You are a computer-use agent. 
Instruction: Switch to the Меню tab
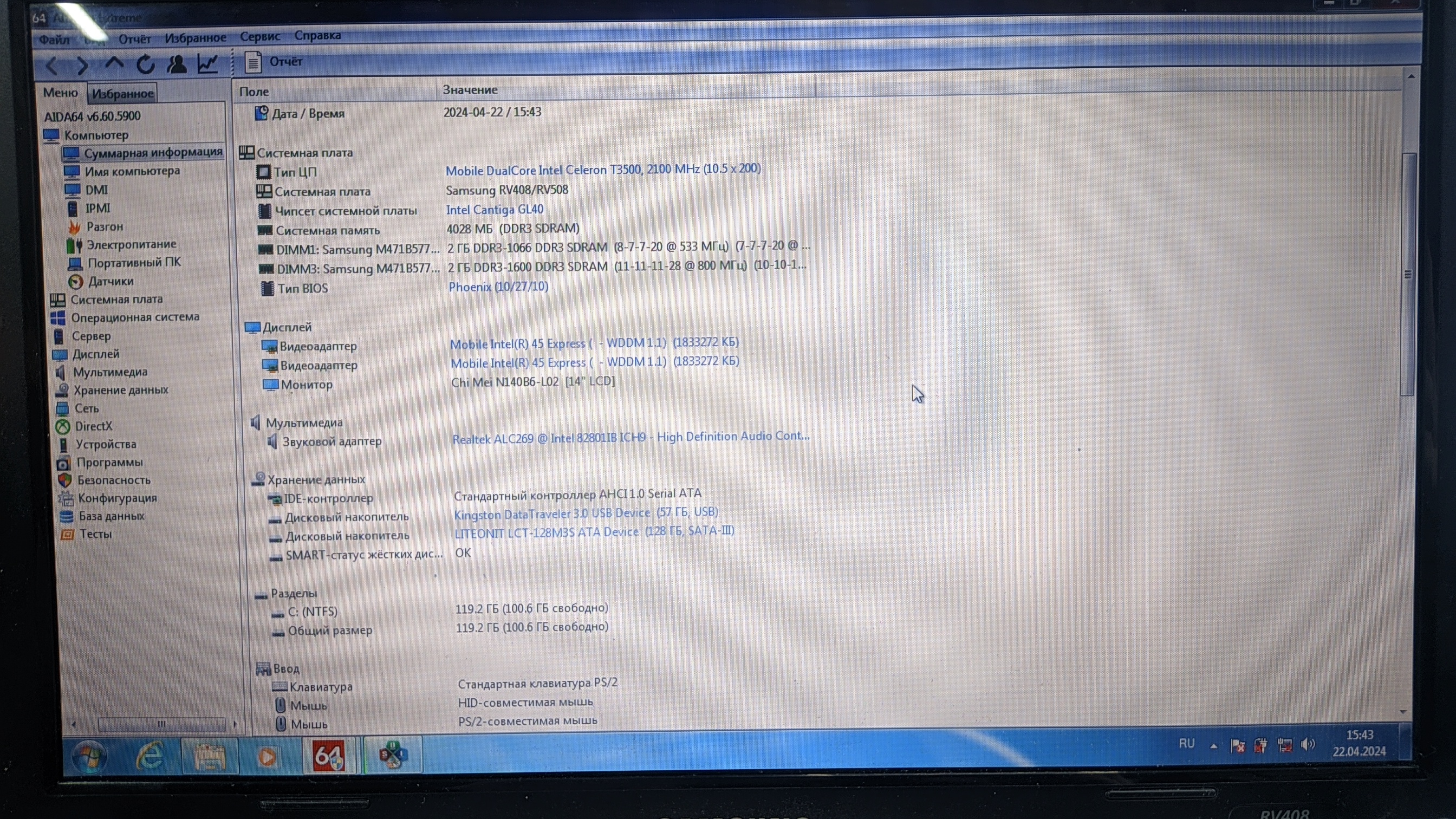coord(61,93)
